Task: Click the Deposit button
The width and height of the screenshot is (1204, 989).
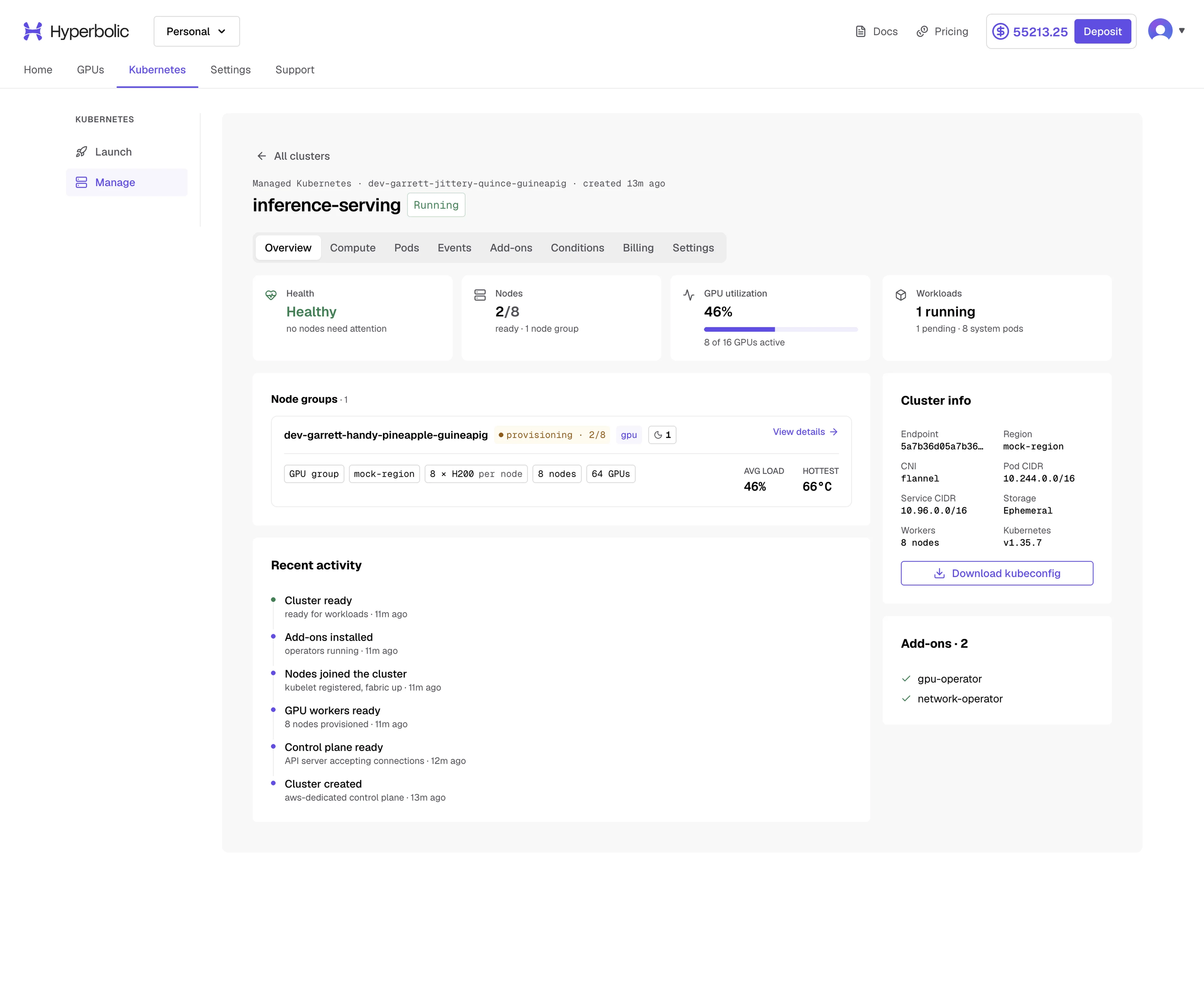Action: (x=1102, y=31)
